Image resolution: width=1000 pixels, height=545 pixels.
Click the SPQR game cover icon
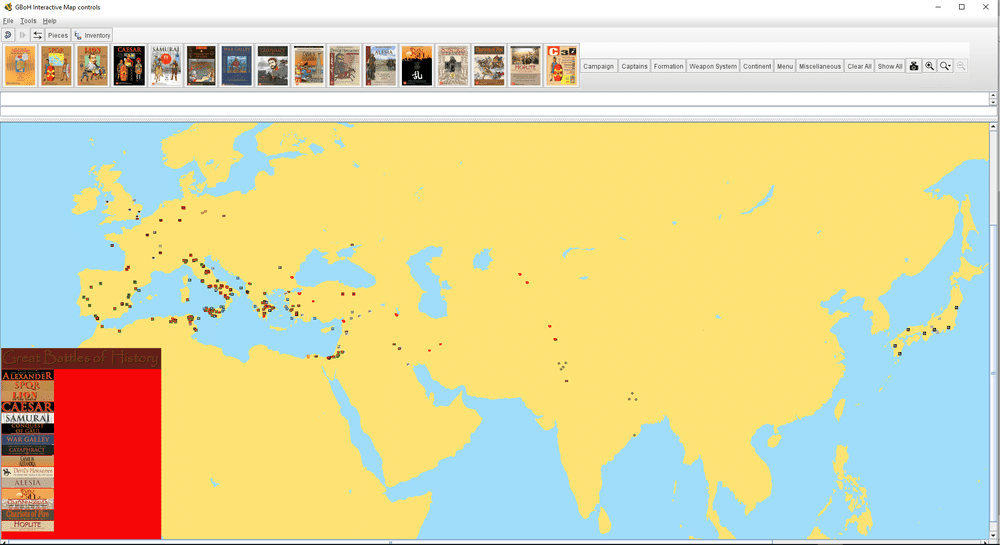pyautogui.click(x=56, y=66)
